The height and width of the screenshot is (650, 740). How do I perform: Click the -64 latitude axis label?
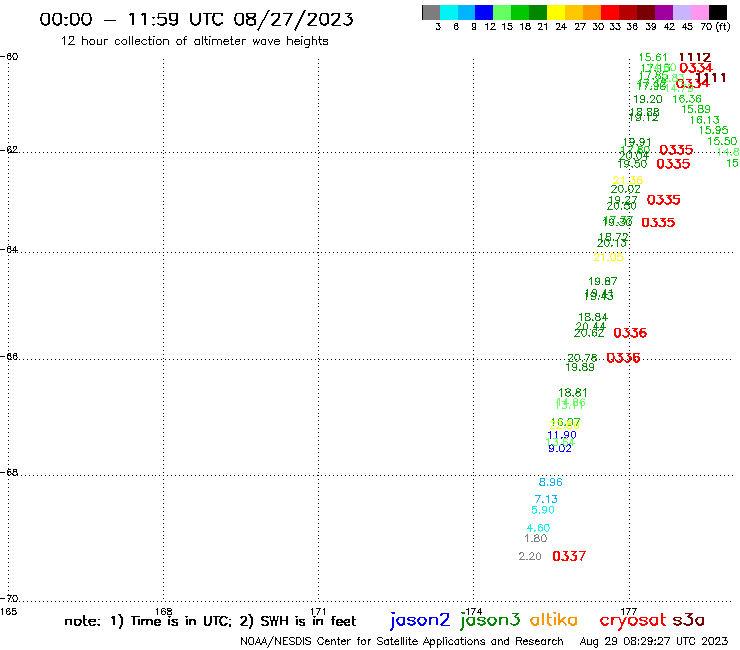tap(9, 249)
